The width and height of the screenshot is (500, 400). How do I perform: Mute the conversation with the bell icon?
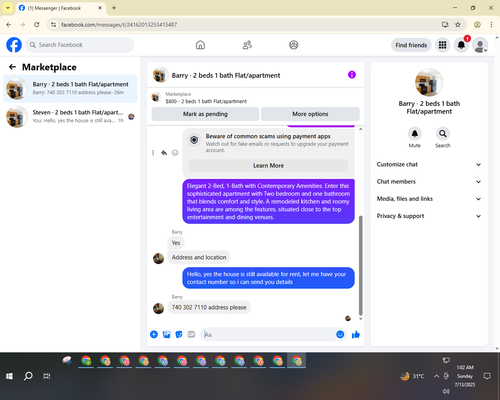coord(415,134)
